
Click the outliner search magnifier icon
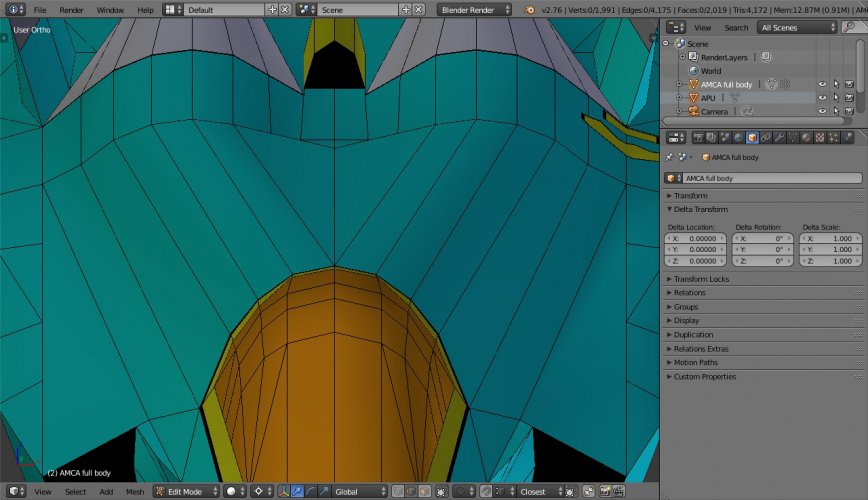[849, 27]
